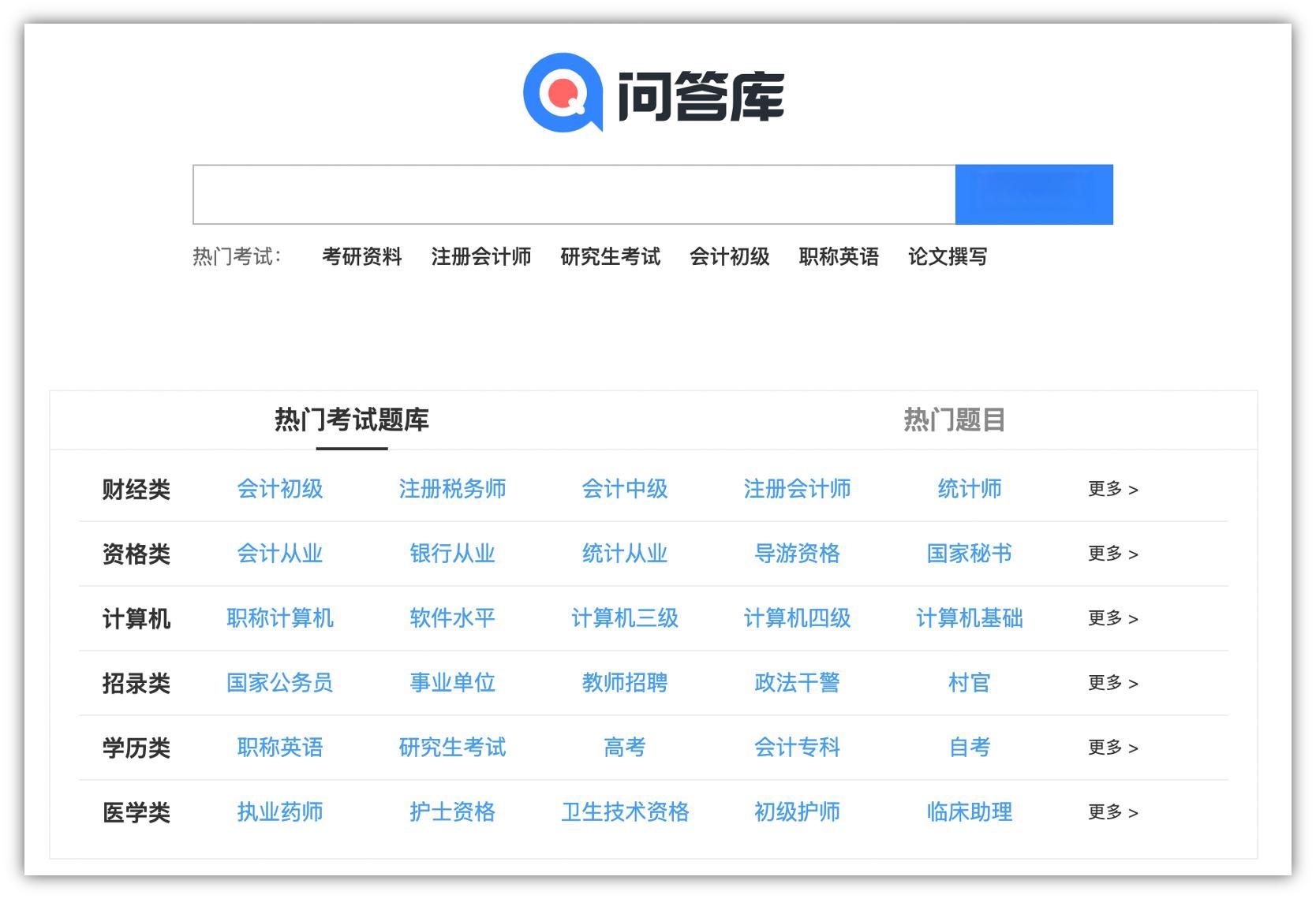
Task: Expand 更多 for the 计算机 row
Action: (x=1113, y=618)
